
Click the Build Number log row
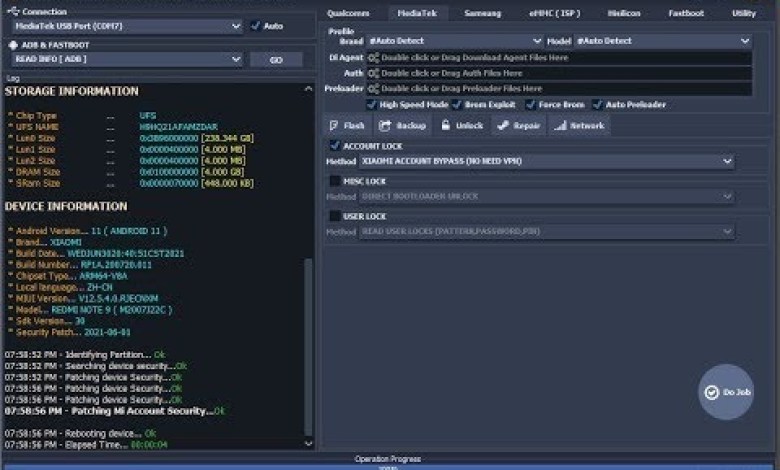click(x=80, y=265)
